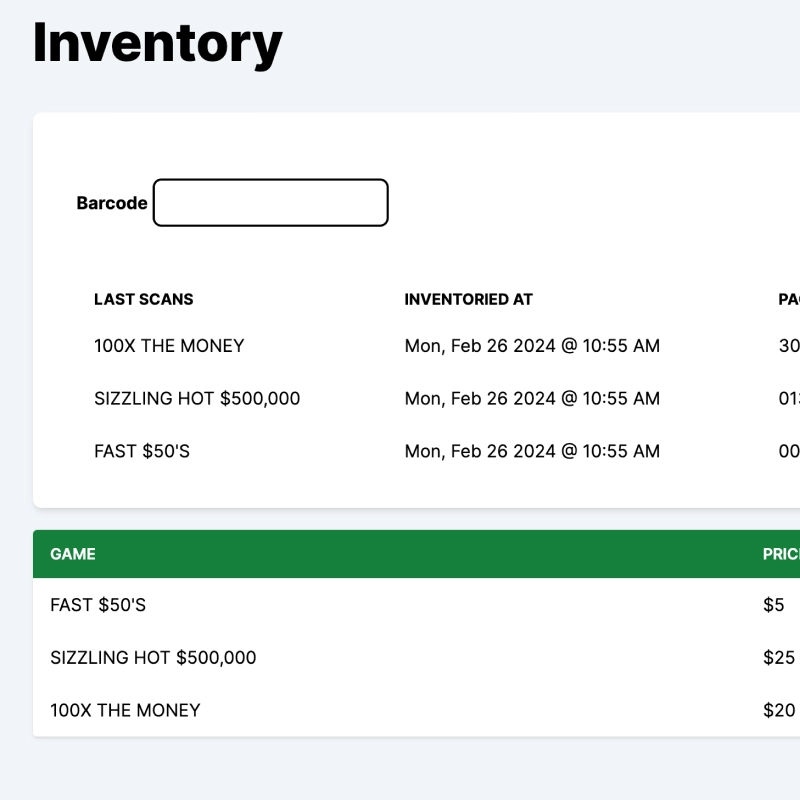Click the Barcode label
Image resolution: width=800 pixels, height=800 pixels.
[110, 202]
